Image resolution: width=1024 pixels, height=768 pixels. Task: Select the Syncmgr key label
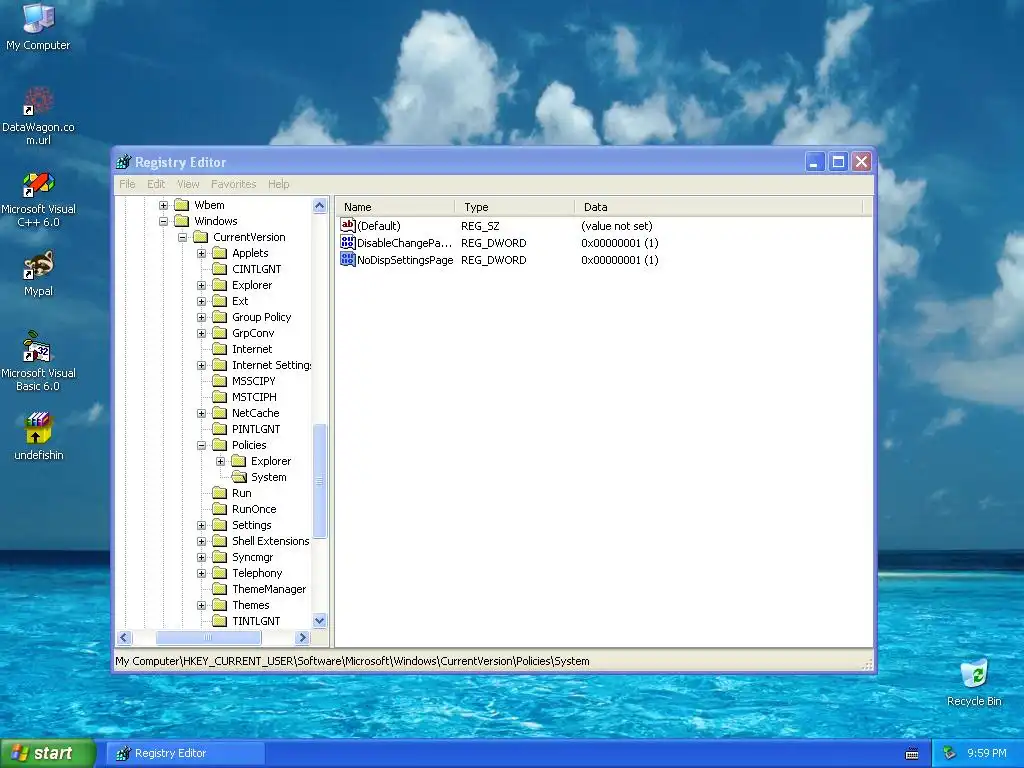(x=253, y=557)
